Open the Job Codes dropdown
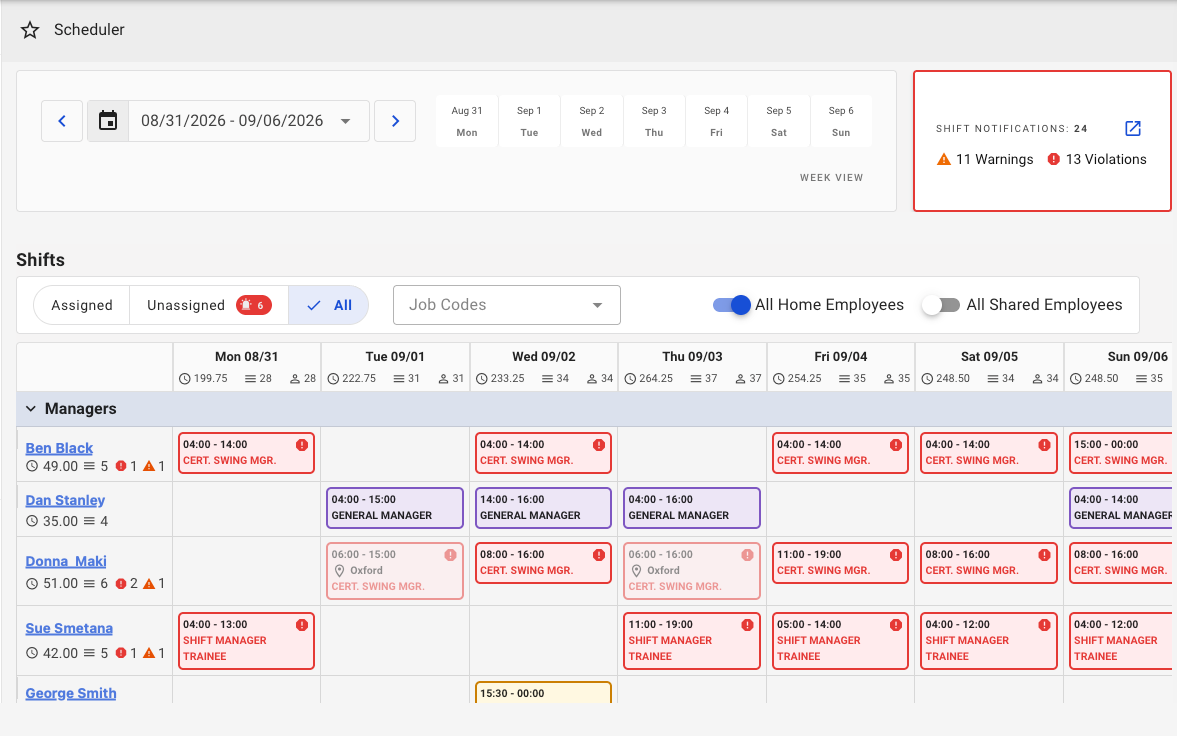Screen dimensions: 1177x736 click(x=507, y=305)
